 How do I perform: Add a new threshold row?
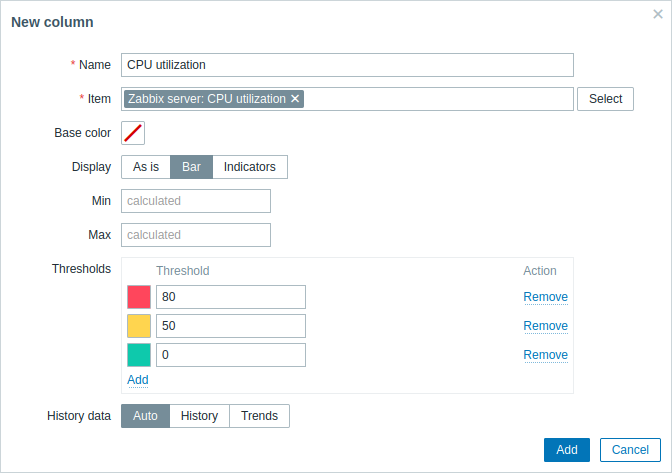(x=138, y=380)
